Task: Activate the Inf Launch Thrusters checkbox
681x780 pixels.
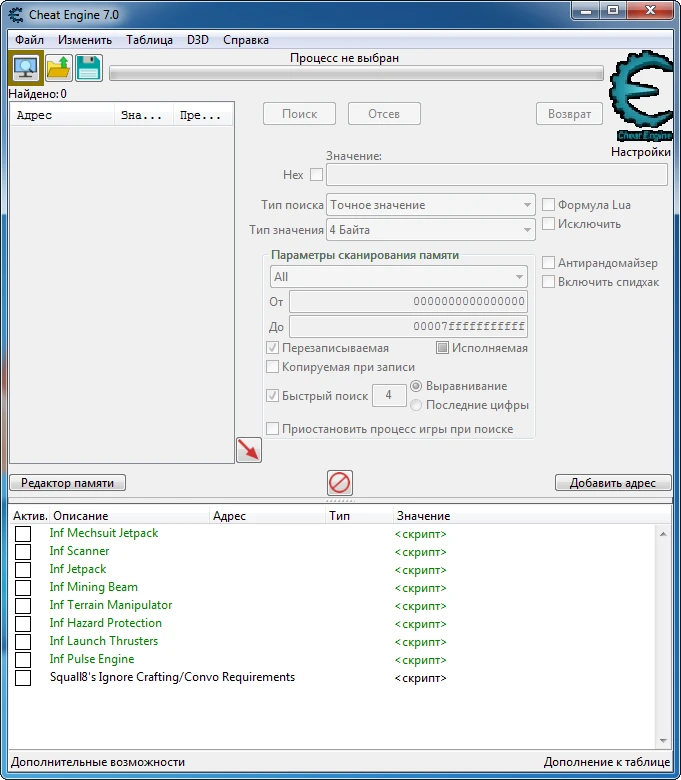Action: pyautogui.click(x=23, y=642)
